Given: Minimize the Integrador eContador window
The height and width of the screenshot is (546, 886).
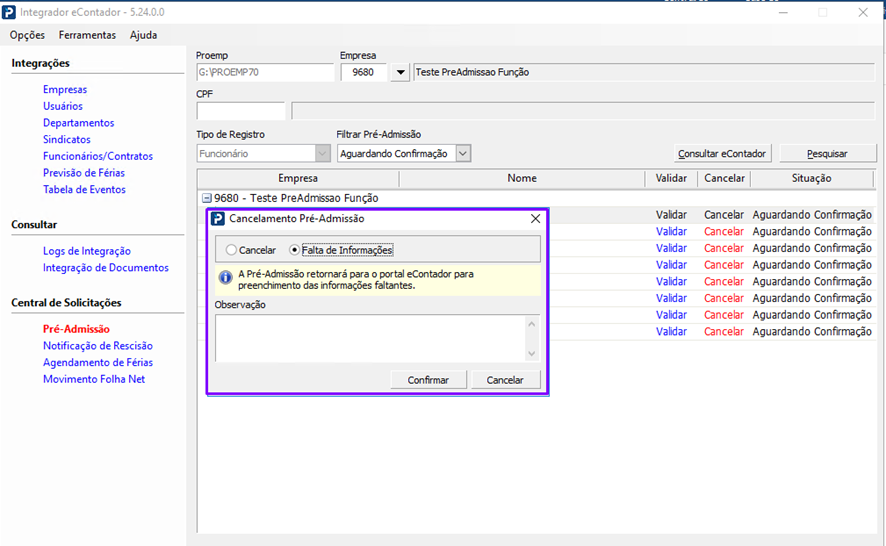Looking at the screenshot, I should [x=783, y=12].
